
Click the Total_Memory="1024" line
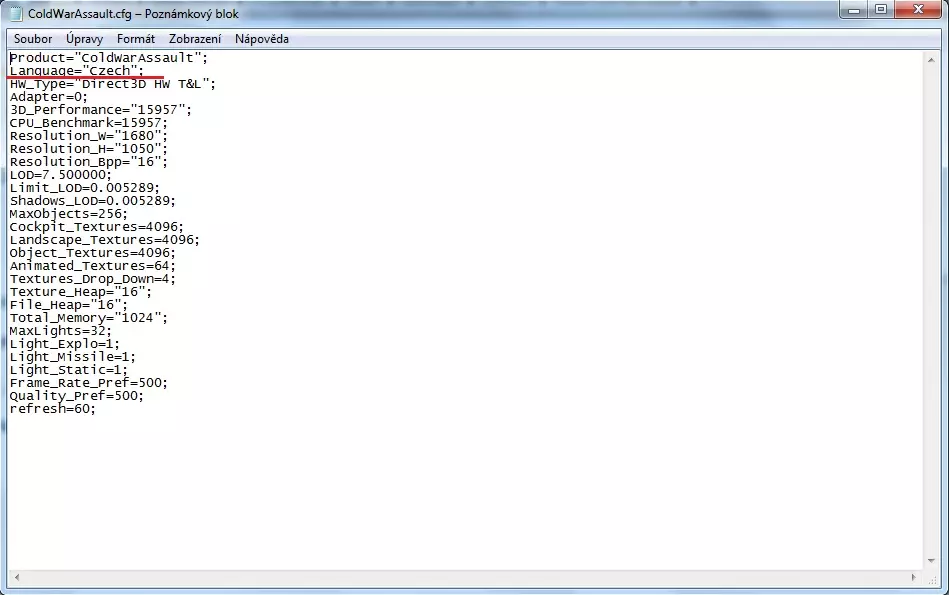point(88,318)
